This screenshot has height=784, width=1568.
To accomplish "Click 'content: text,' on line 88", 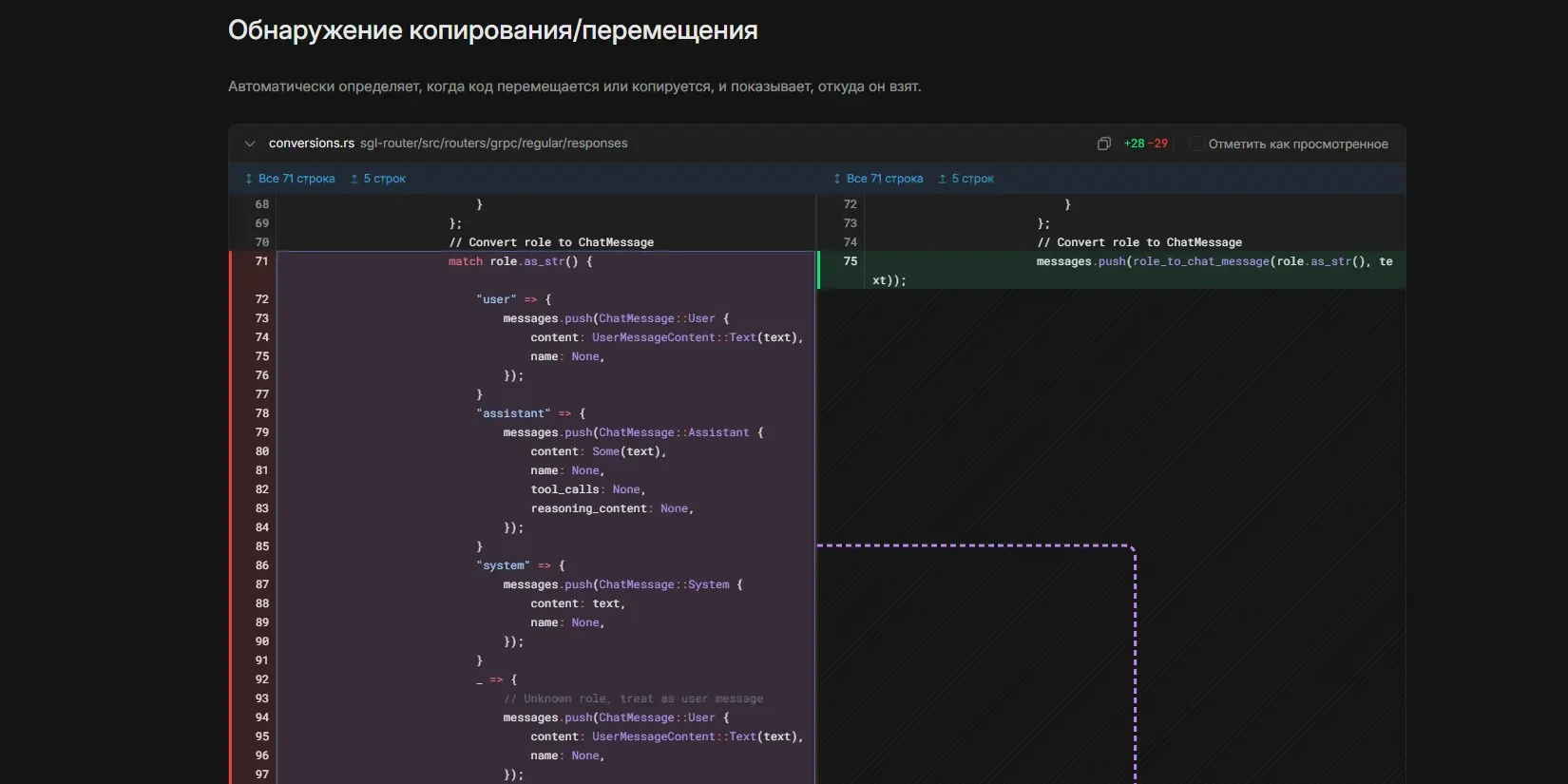I will (578, 603).
